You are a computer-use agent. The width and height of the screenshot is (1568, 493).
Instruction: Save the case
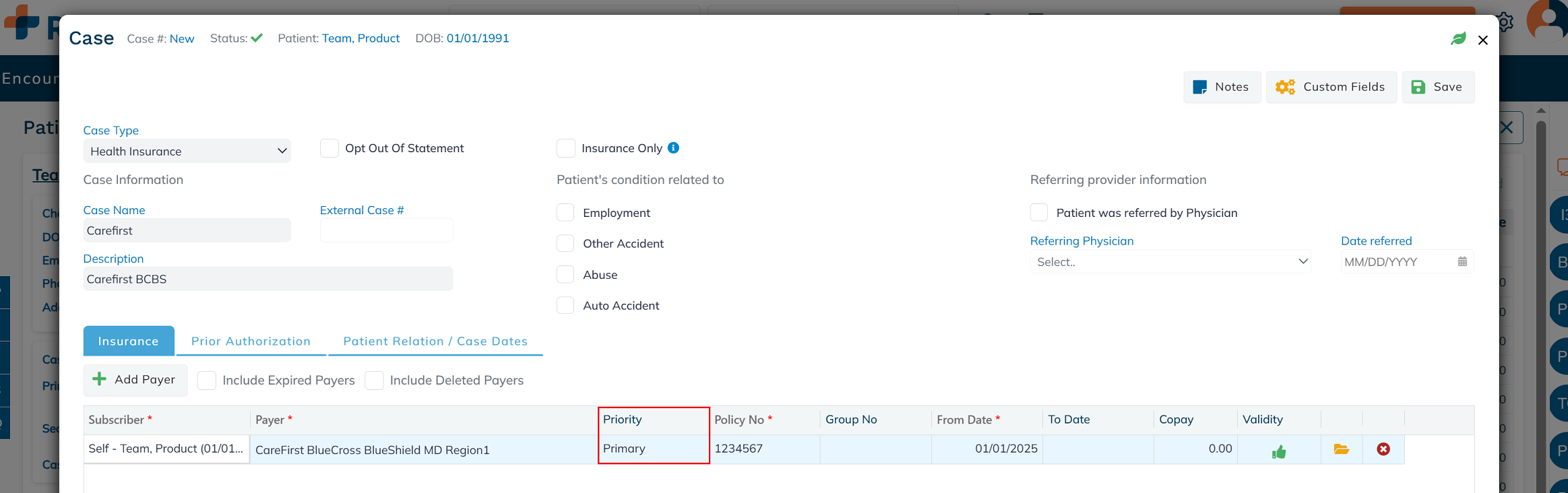[1438, 87]
